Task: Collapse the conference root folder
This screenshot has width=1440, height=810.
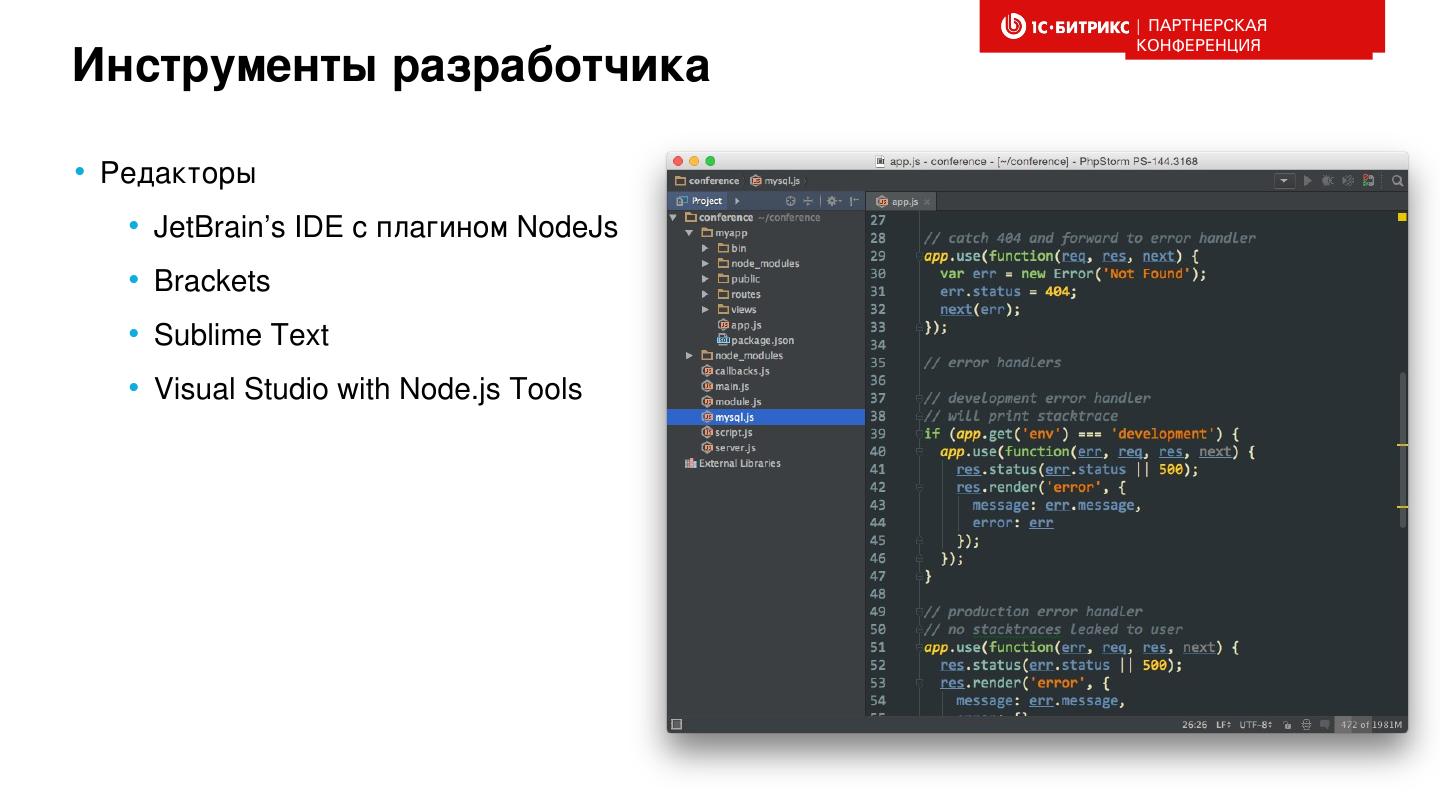Action: point(674,217)
